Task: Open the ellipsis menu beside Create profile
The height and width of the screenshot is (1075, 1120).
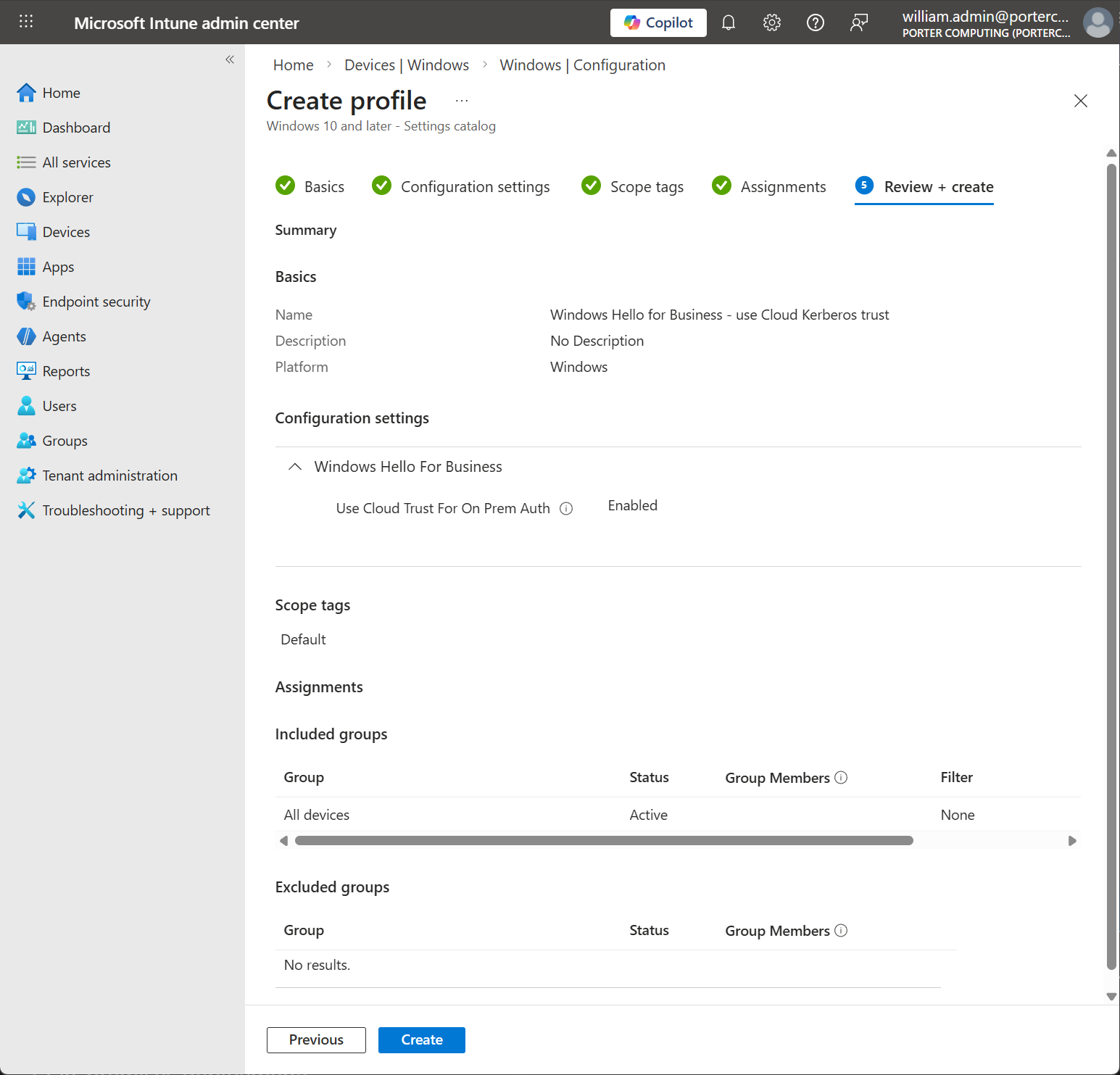Action: click(462, 101)
